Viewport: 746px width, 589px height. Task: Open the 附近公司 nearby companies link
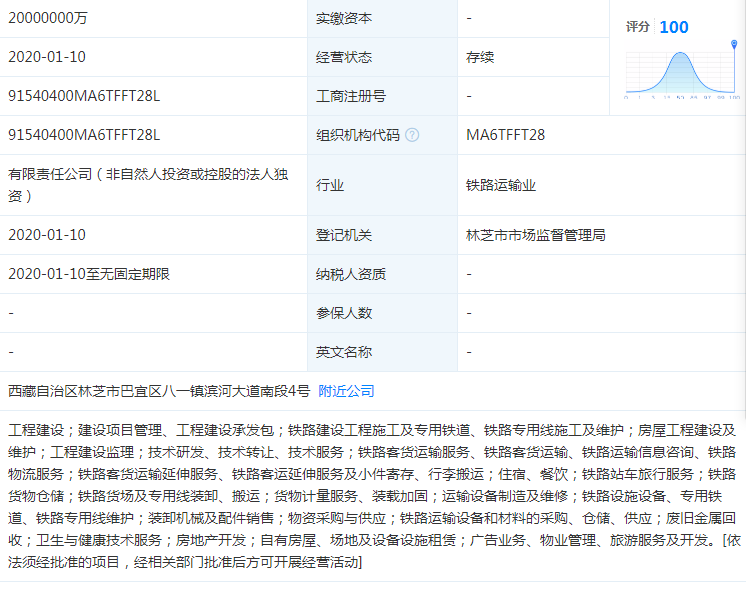pyautogui.click(x=346, y=391)
